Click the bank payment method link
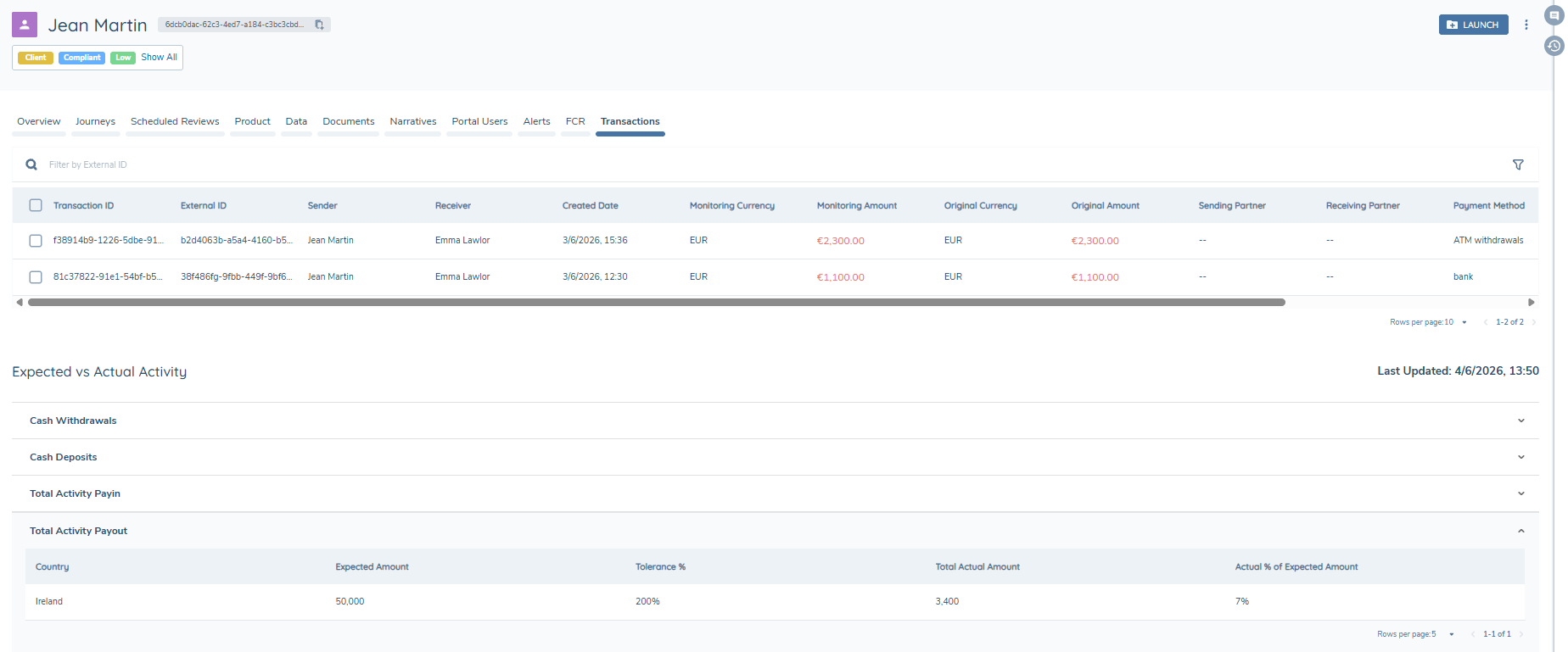The image size is (1568, 652). (1463, 277)
